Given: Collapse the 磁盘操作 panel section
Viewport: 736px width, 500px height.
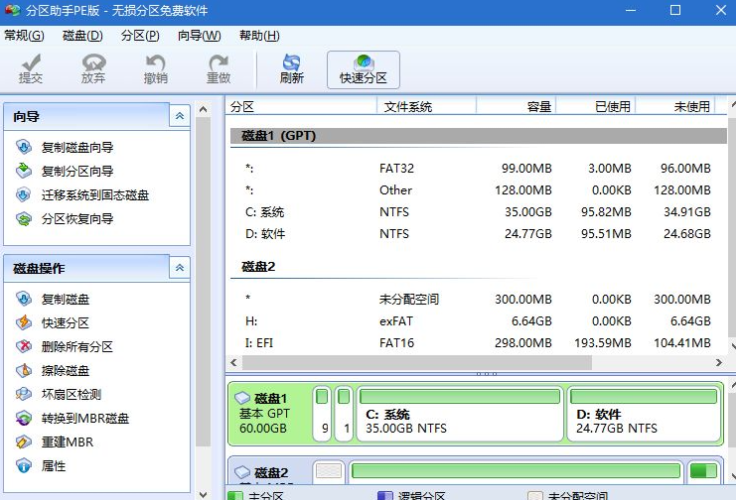Looking at the screenshot, I should [179, 268].
